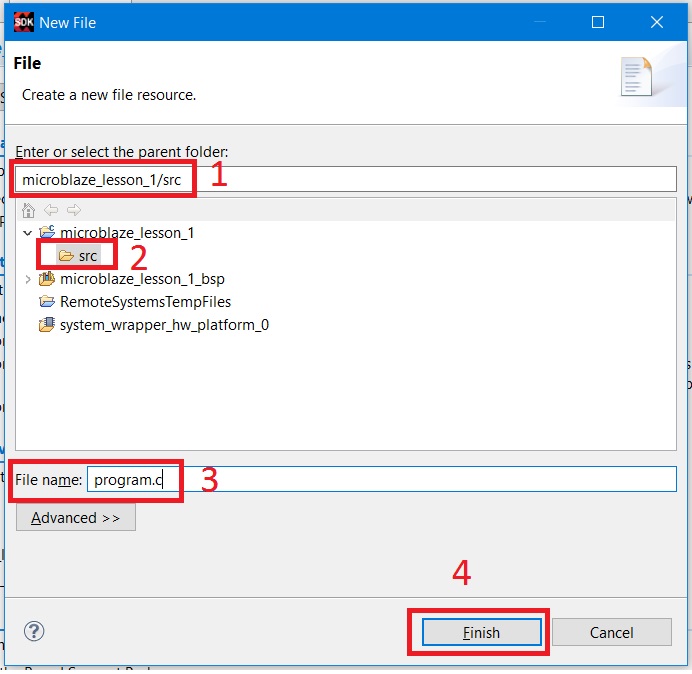Expand the Advanced >> options
This screenshot has width=692, height=674.
pyautogui.click(x=75, y=518)
